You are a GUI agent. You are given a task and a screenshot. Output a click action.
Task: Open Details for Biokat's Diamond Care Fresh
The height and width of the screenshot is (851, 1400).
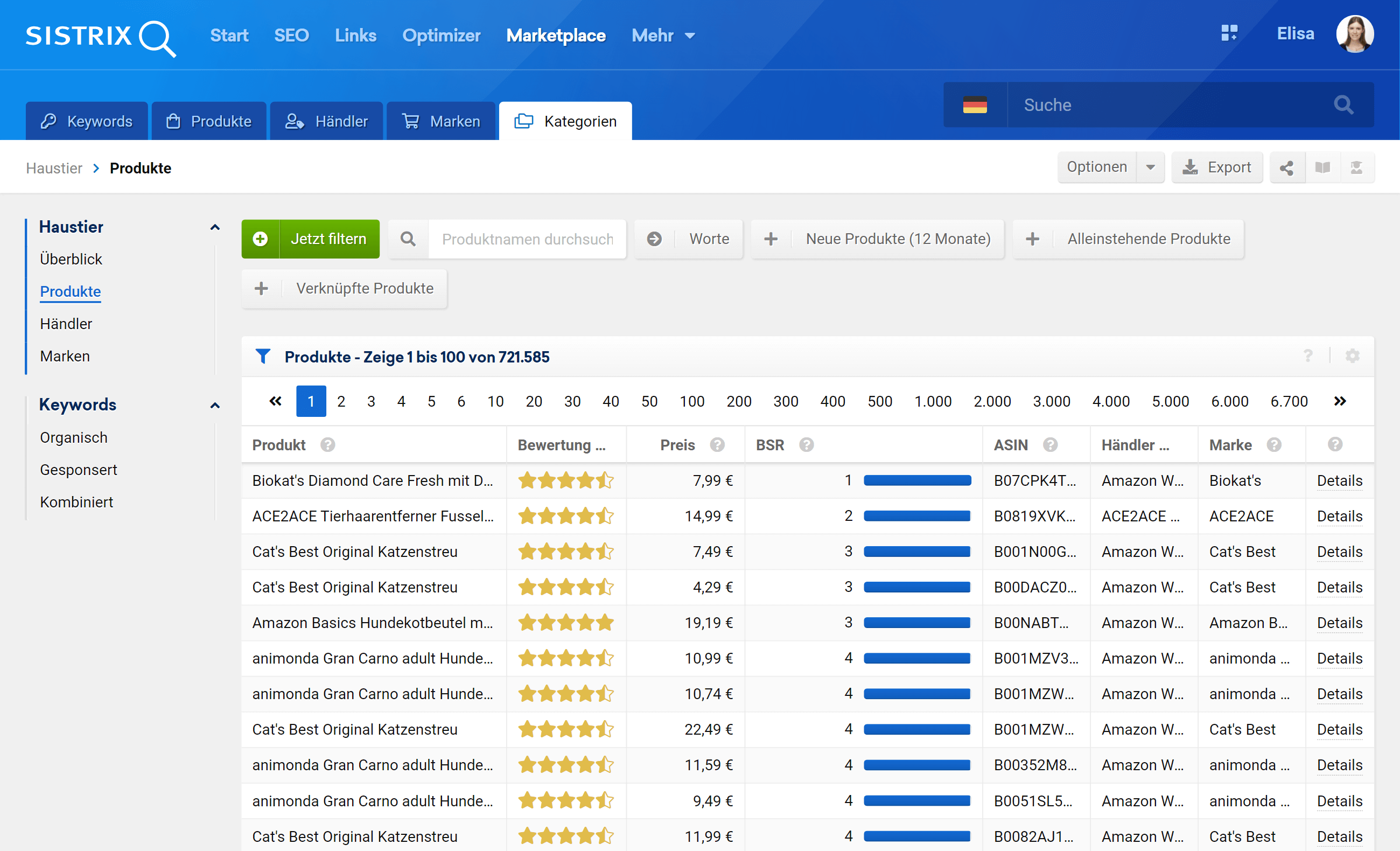point(1339,481)
